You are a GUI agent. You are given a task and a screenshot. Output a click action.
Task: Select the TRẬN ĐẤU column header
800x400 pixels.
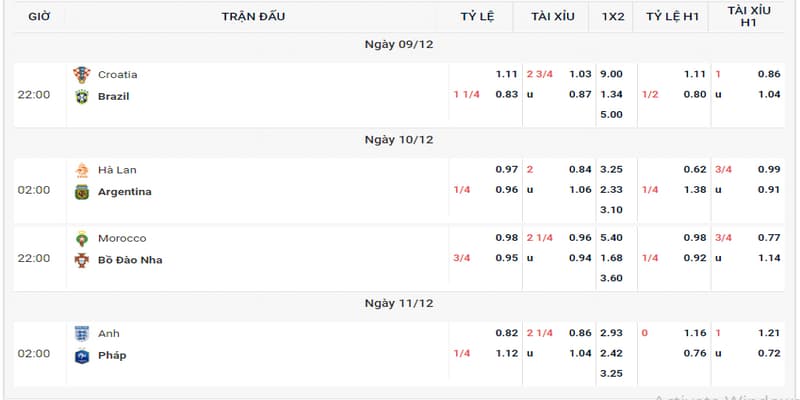(250, 16)
